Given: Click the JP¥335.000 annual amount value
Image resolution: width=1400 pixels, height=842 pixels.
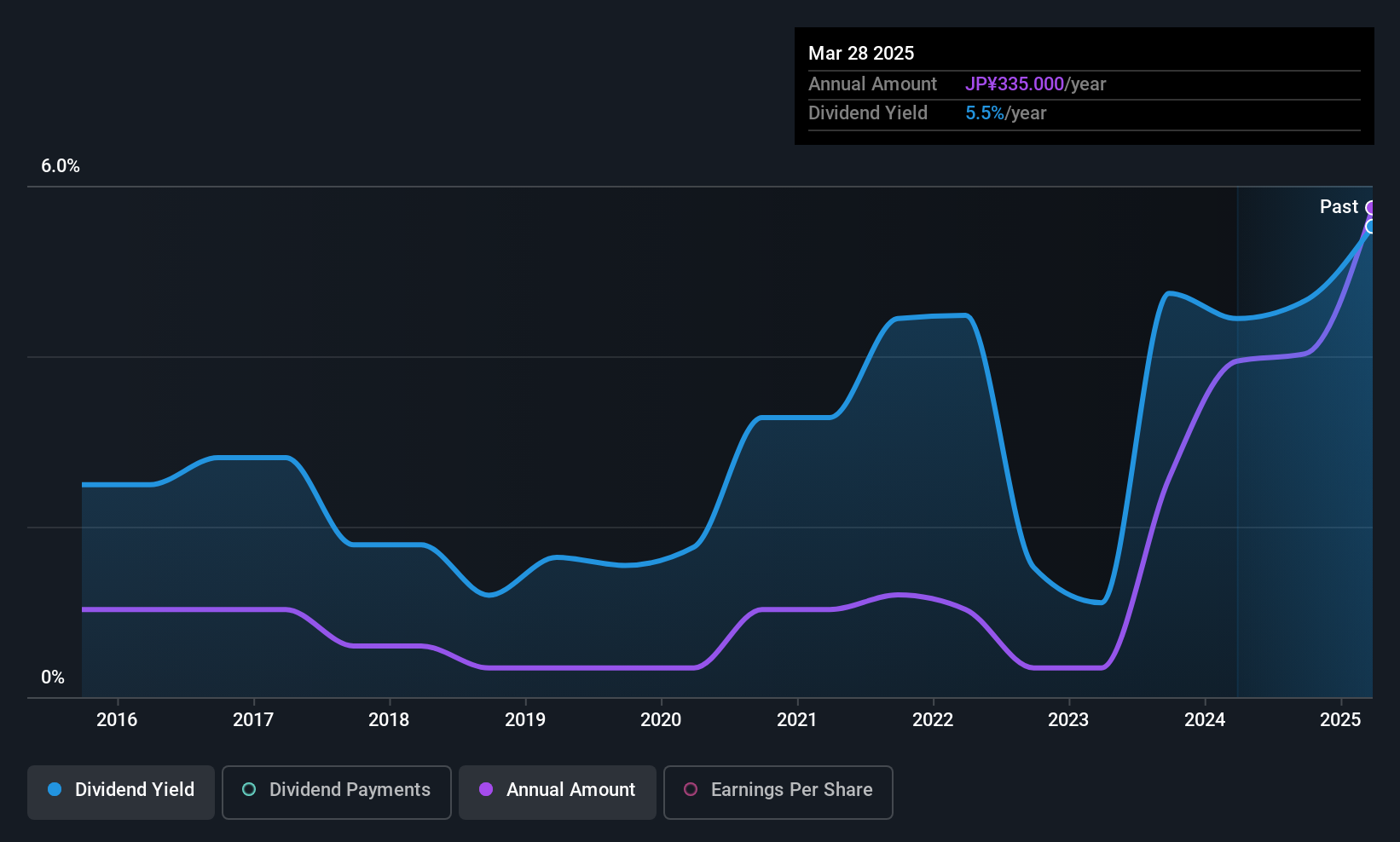Looking at the screenshot, I should 1015,84.
